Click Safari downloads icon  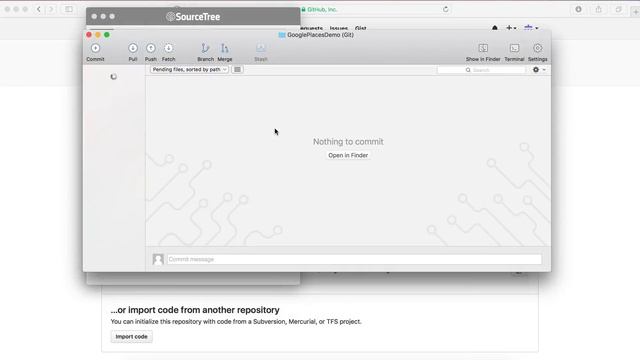[x=578, y=9]
